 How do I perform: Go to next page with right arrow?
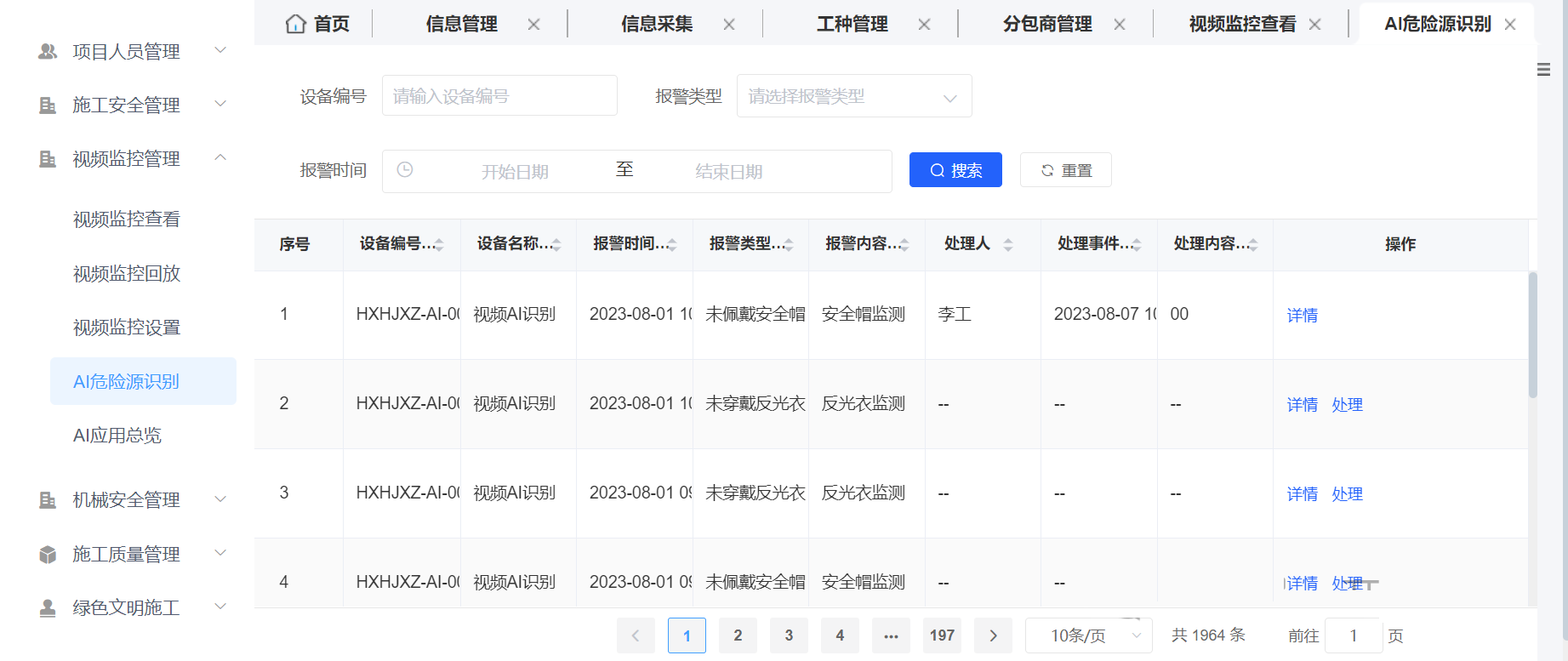click(x=993, y=635)
